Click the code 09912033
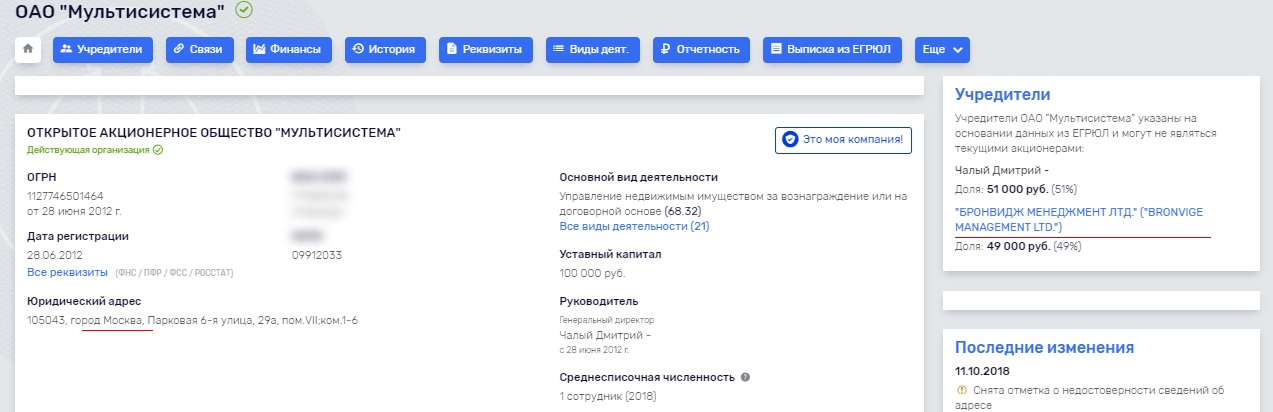 tap(319, 255)
